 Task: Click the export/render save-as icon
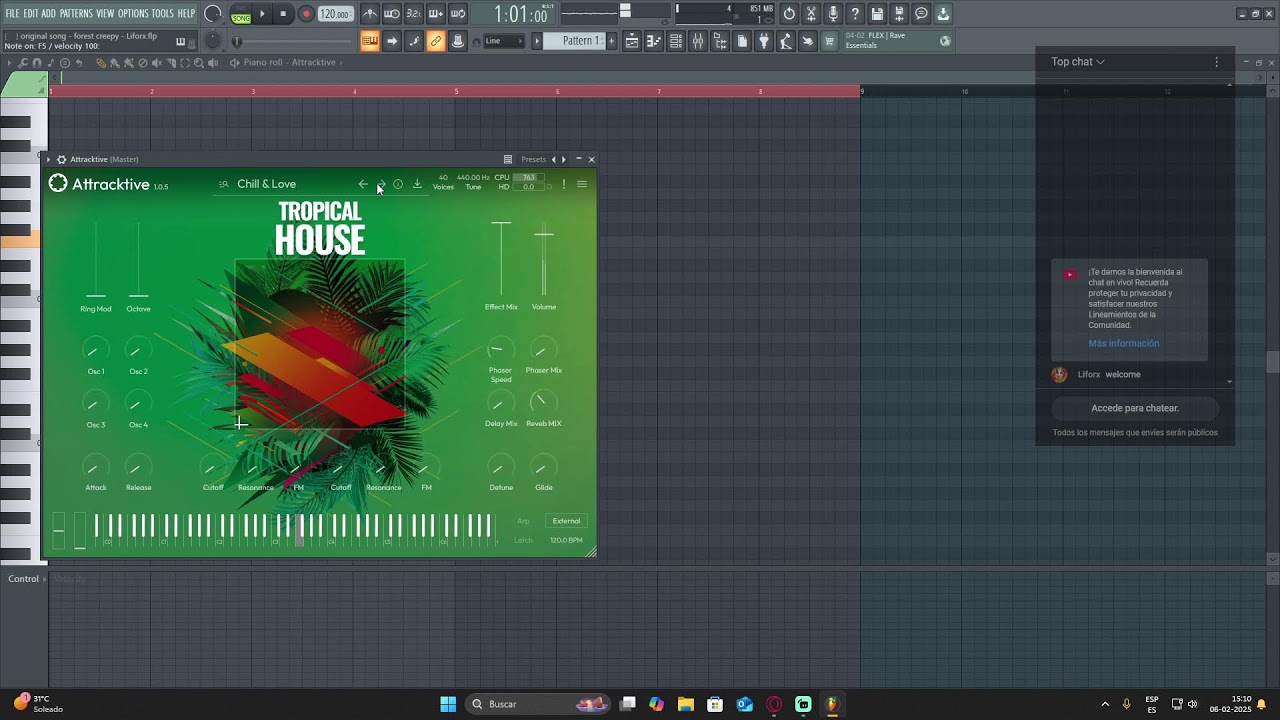(899, 14)
